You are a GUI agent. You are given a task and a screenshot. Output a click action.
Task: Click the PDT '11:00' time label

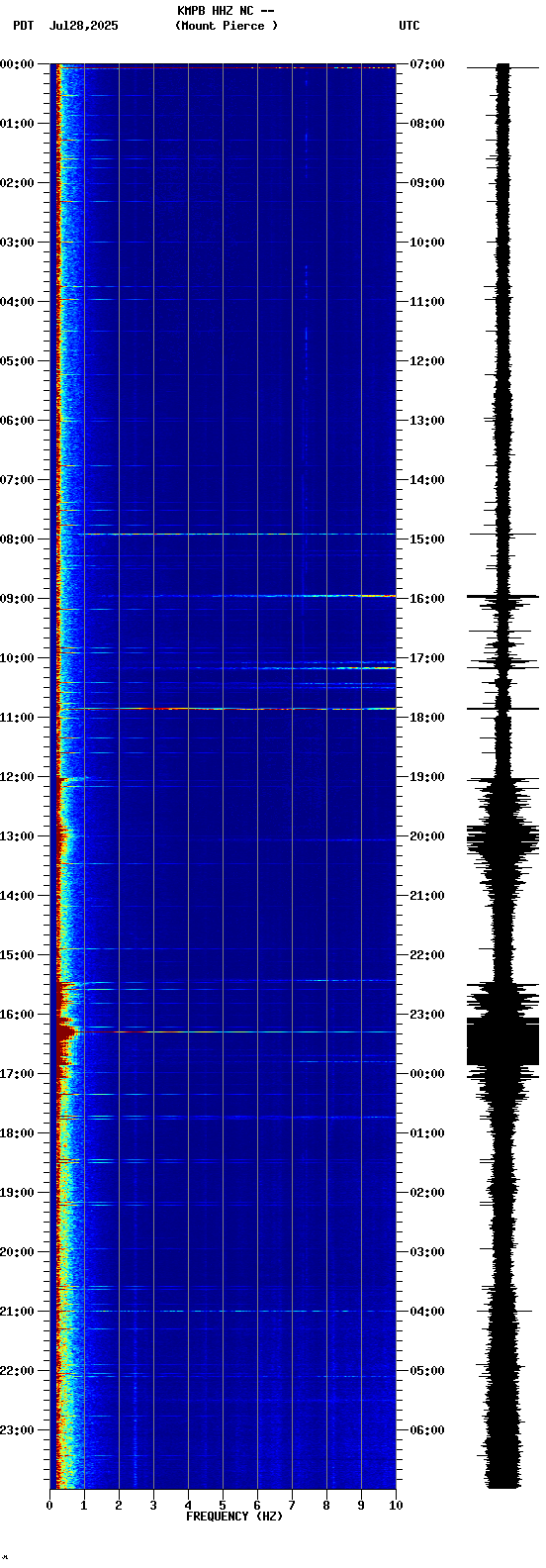18,718
